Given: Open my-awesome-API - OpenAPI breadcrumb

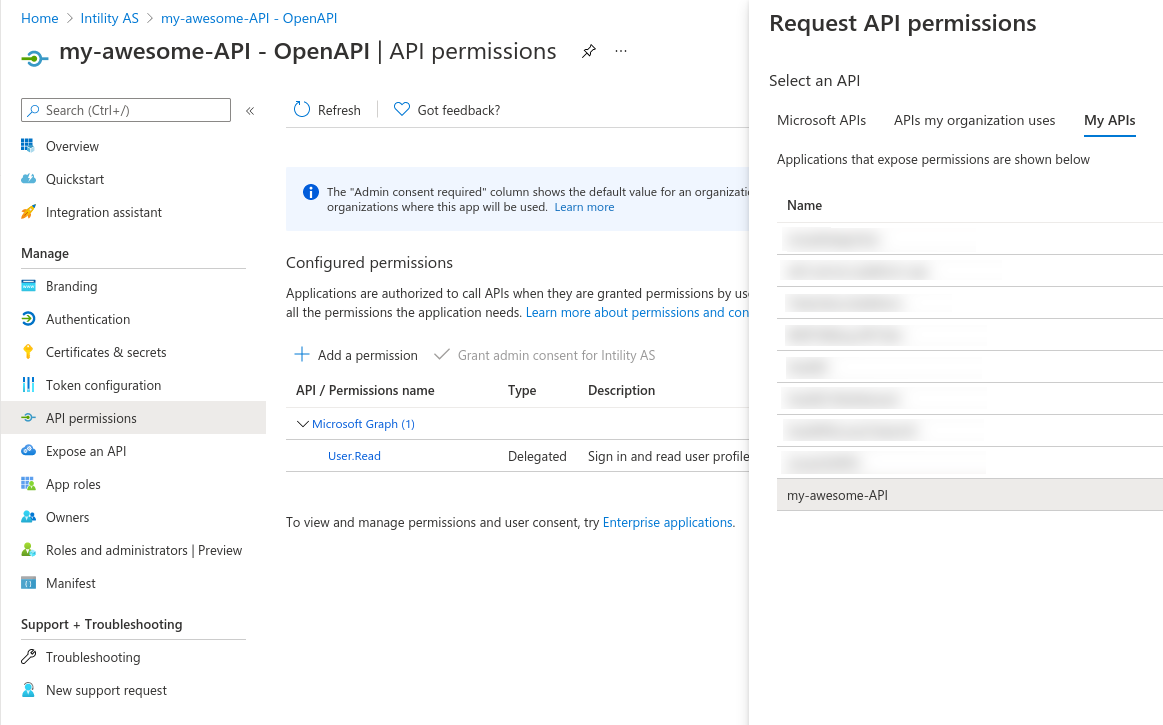Looking at the screenshot, I should coord(248,18).
